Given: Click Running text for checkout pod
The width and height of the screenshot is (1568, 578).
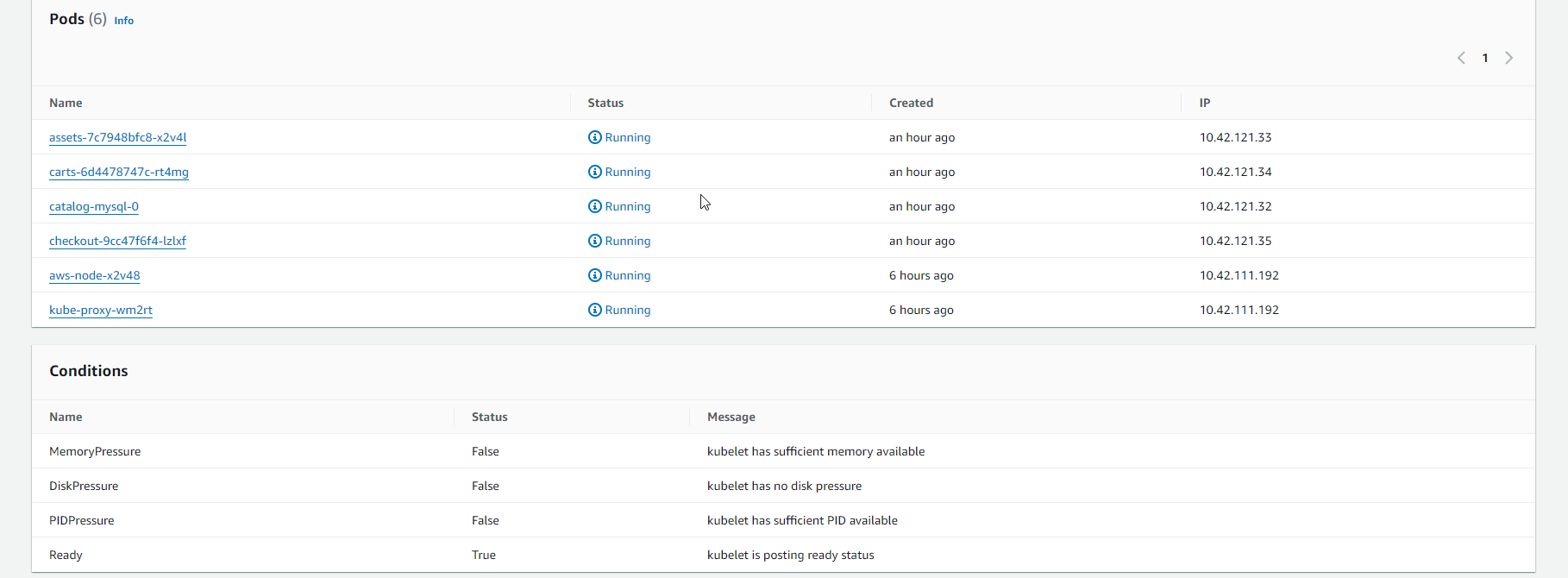Looking at the screenshot, I should (x=628, y=241).
